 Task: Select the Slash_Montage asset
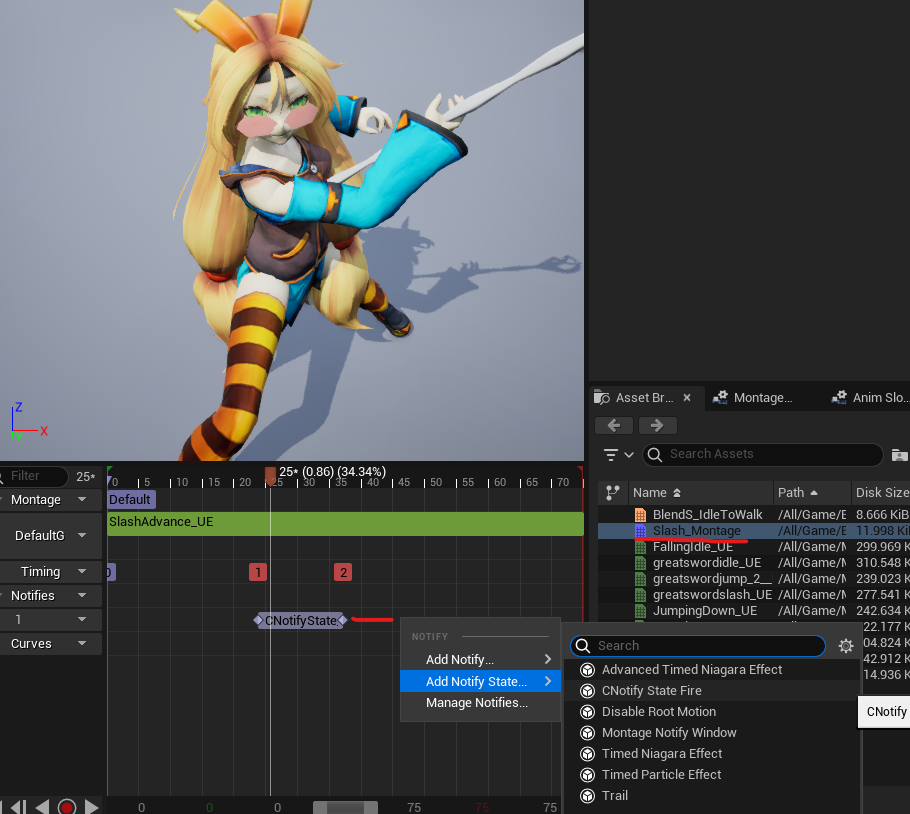[754, 530]
